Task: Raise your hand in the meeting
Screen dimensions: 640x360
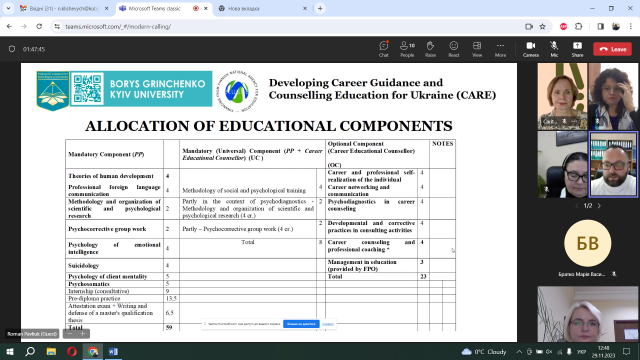Action: pos(430,49)
